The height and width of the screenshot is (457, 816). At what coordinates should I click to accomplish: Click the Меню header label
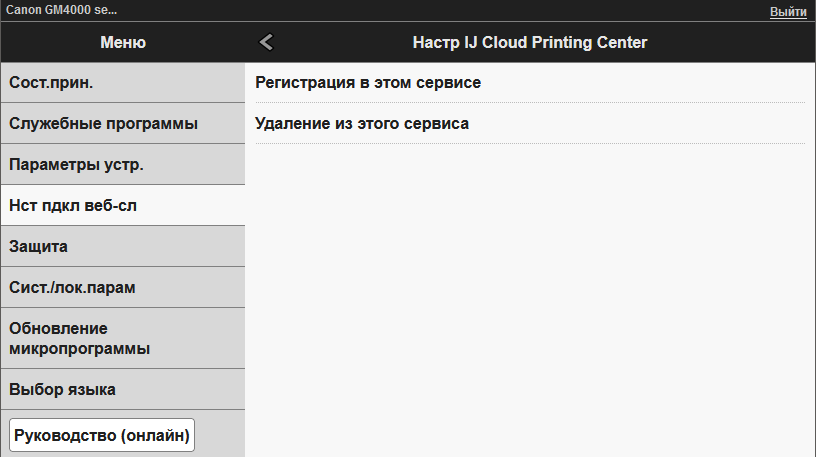[x=123, y=42]
